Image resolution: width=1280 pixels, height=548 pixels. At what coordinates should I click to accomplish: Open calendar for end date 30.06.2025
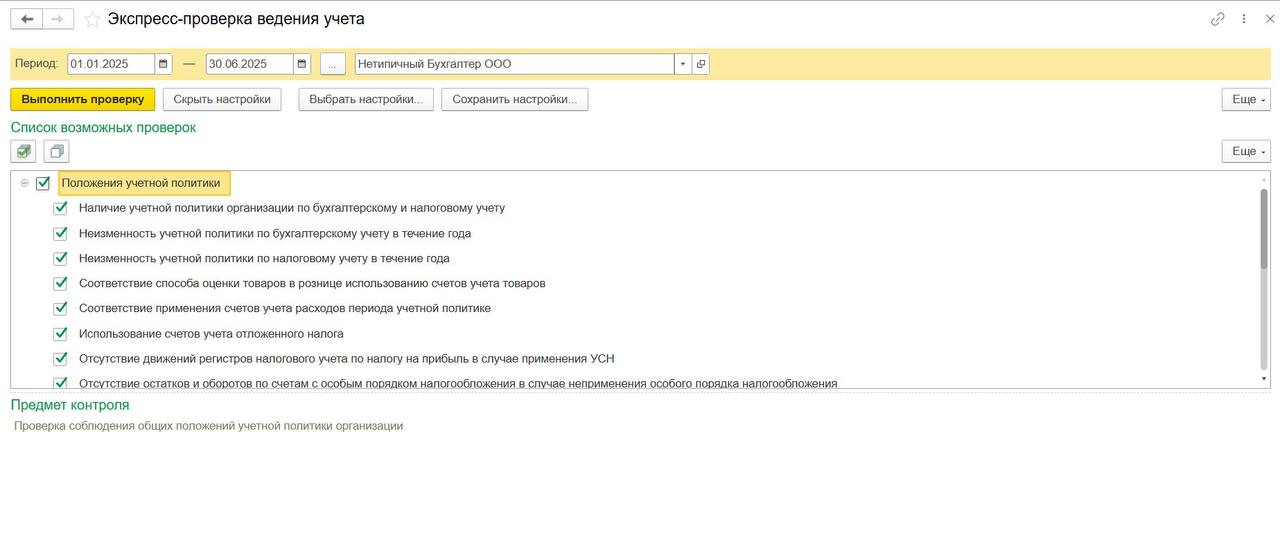[x=302, y=64]
